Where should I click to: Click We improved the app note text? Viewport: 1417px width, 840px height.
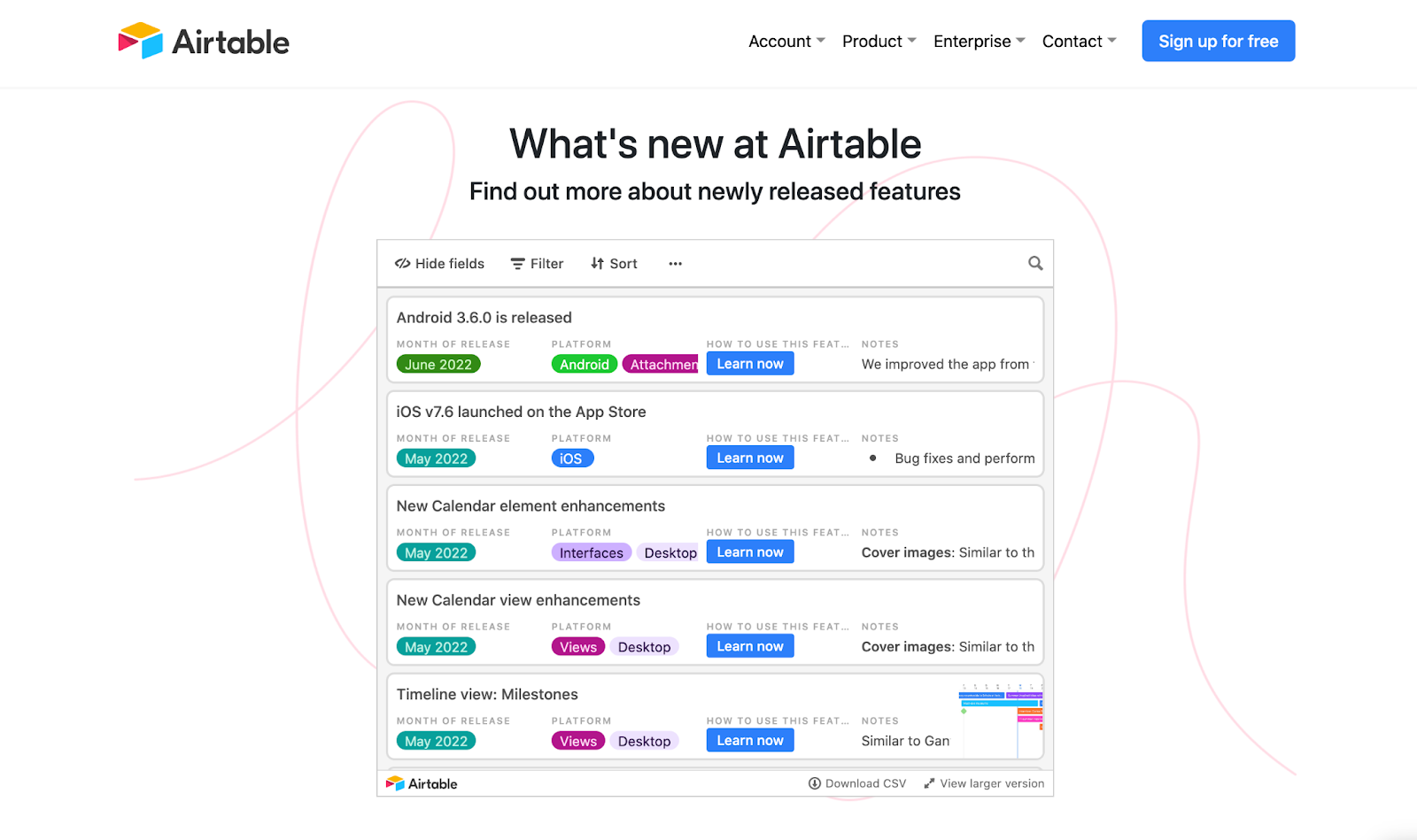948,364
